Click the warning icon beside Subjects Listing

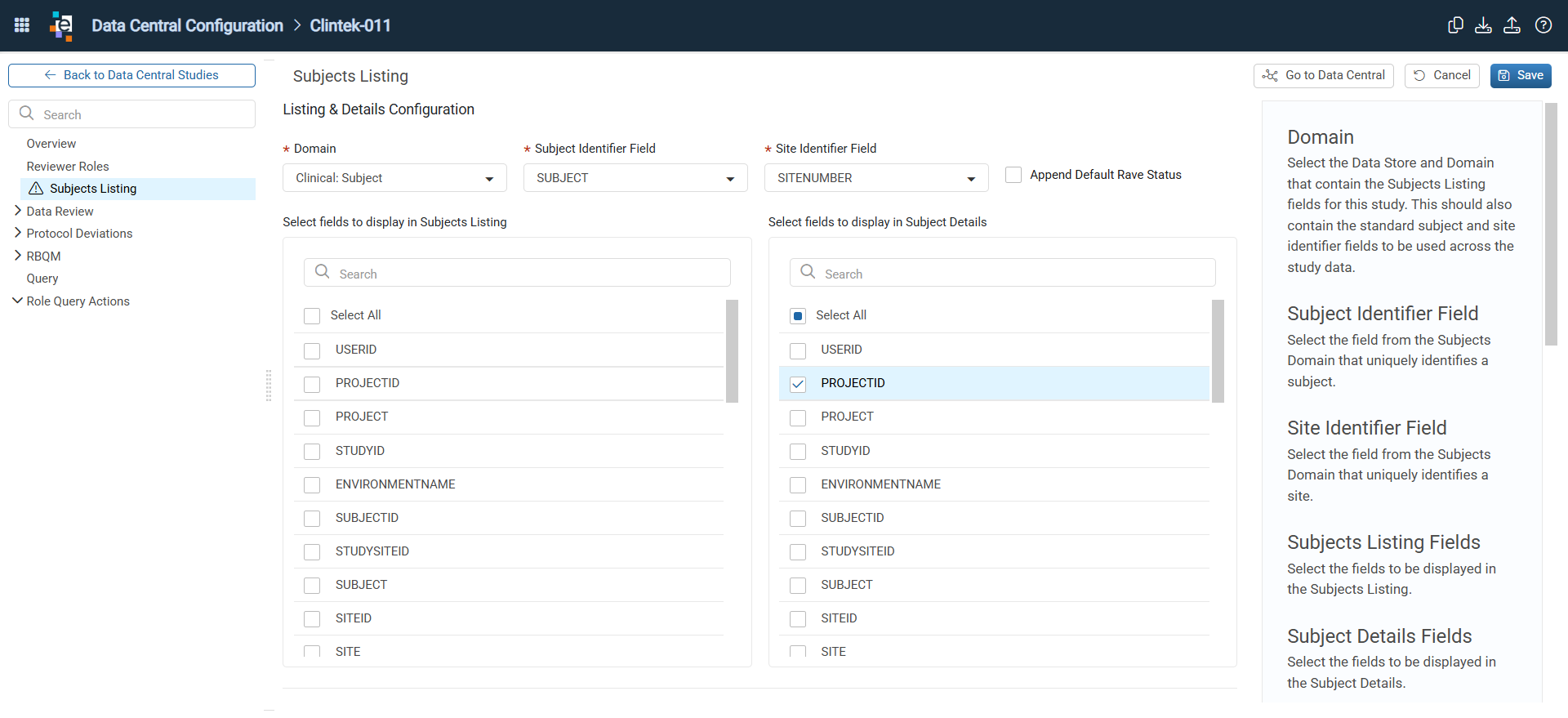(36, 189)
